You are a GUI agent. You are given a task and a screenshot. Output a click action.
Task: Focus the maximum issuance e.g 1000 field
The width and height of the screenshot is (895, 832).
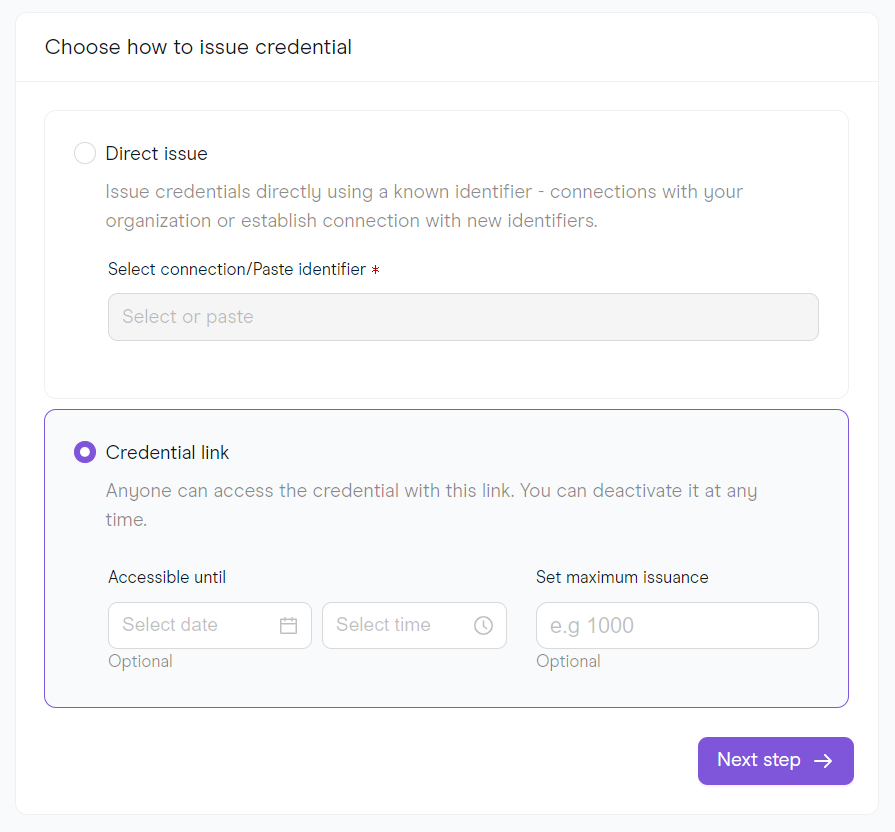(x=677, y=625)
